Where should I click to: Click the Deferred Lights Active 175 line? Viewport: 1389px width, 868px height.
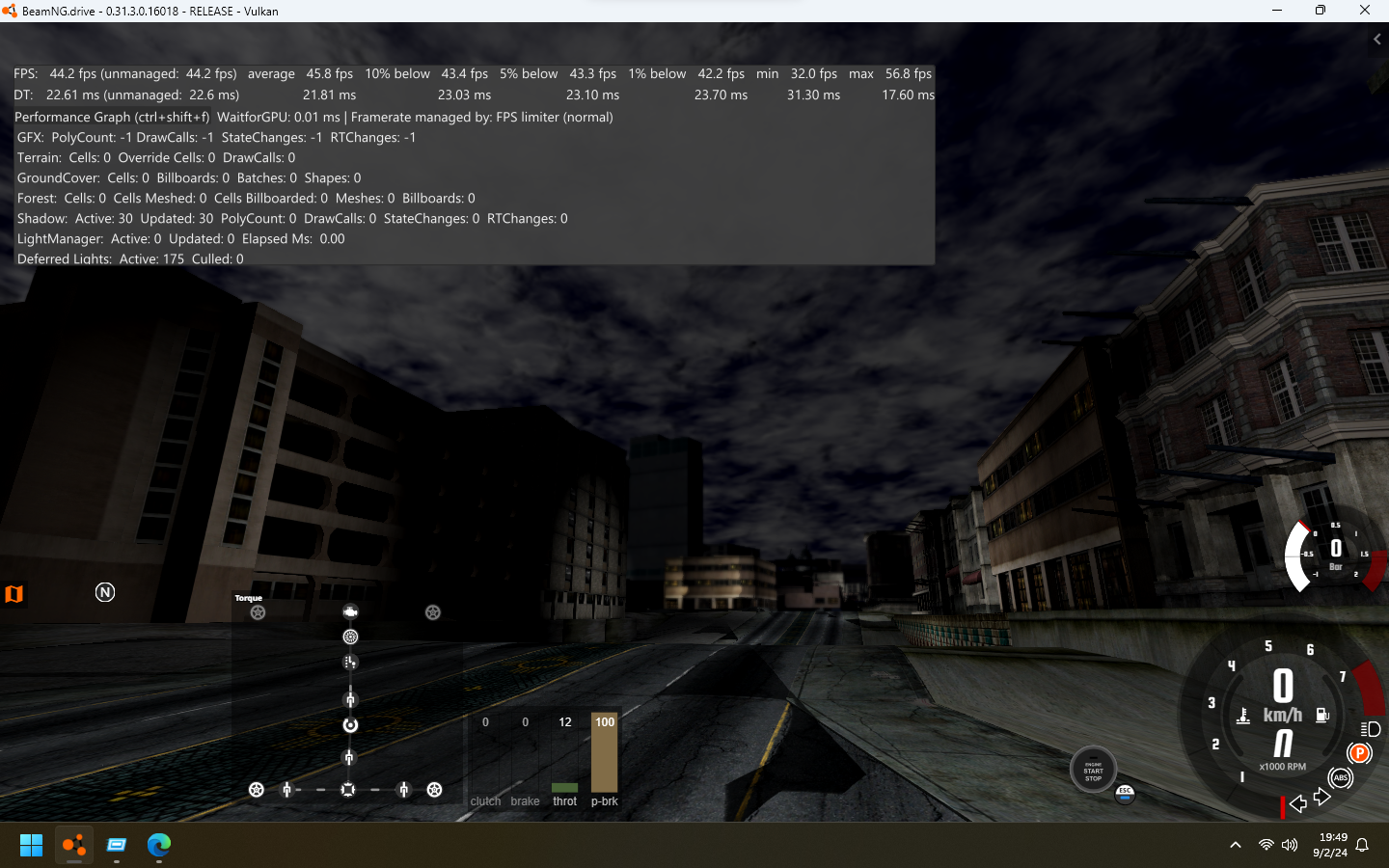(x=130, y=258)
